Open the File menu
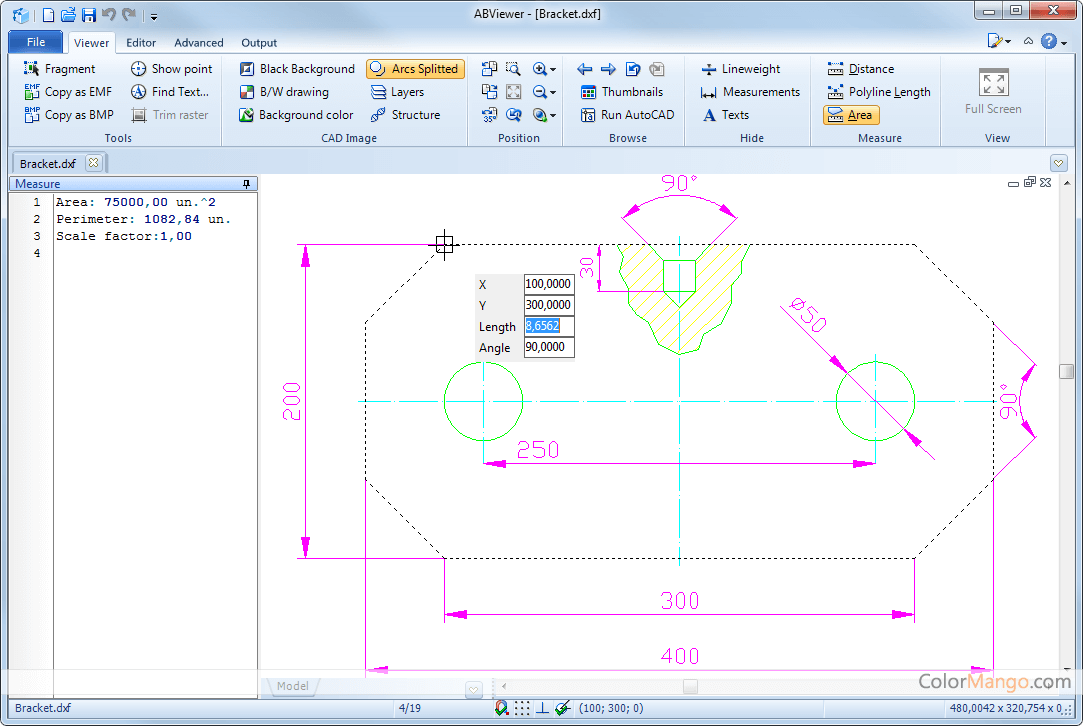Viewport: 1083px width, 726px height. (x=36, y=42)
